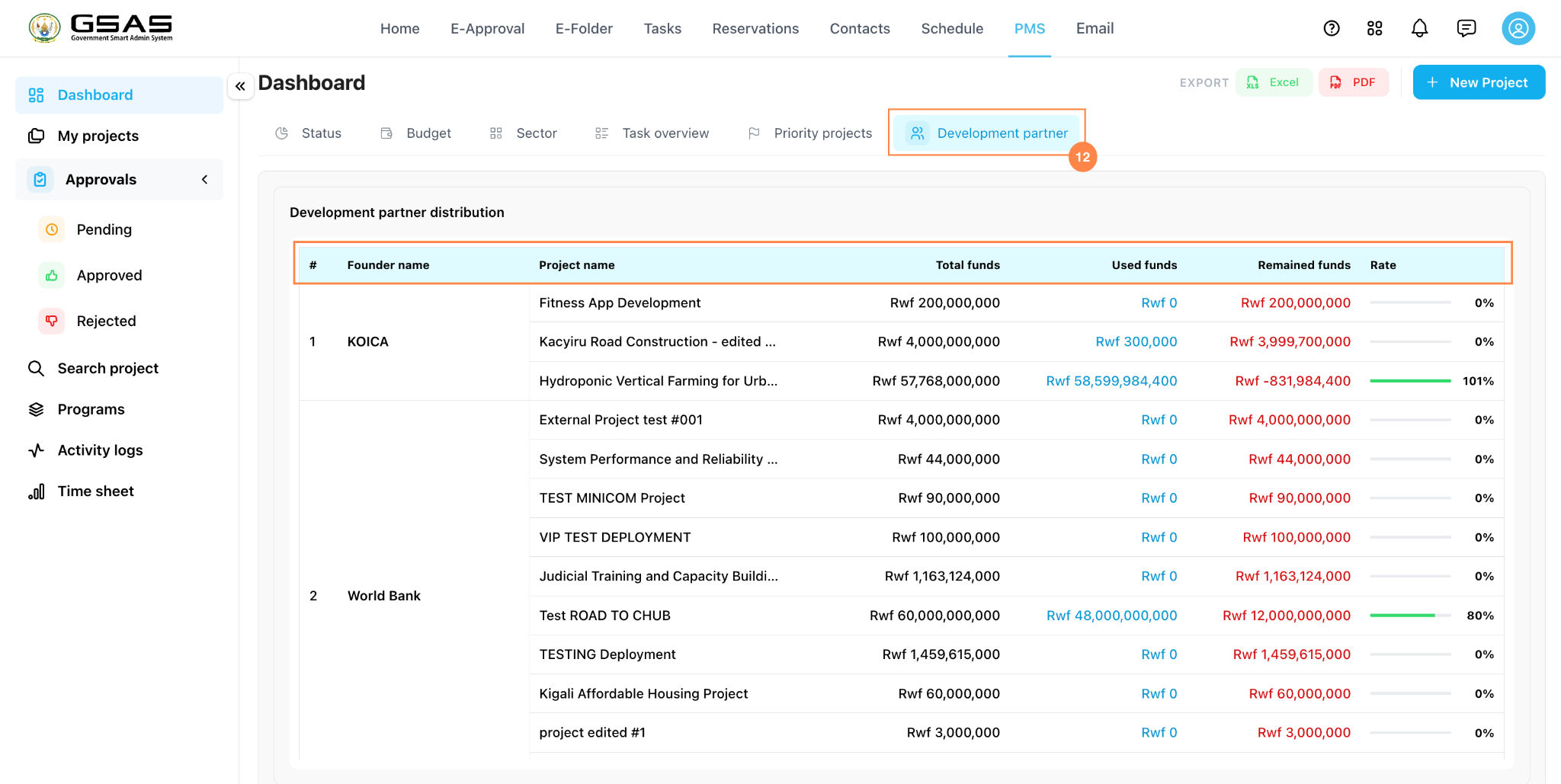
Task: Switch to the Task overview tab
Action: pos(652,133)
